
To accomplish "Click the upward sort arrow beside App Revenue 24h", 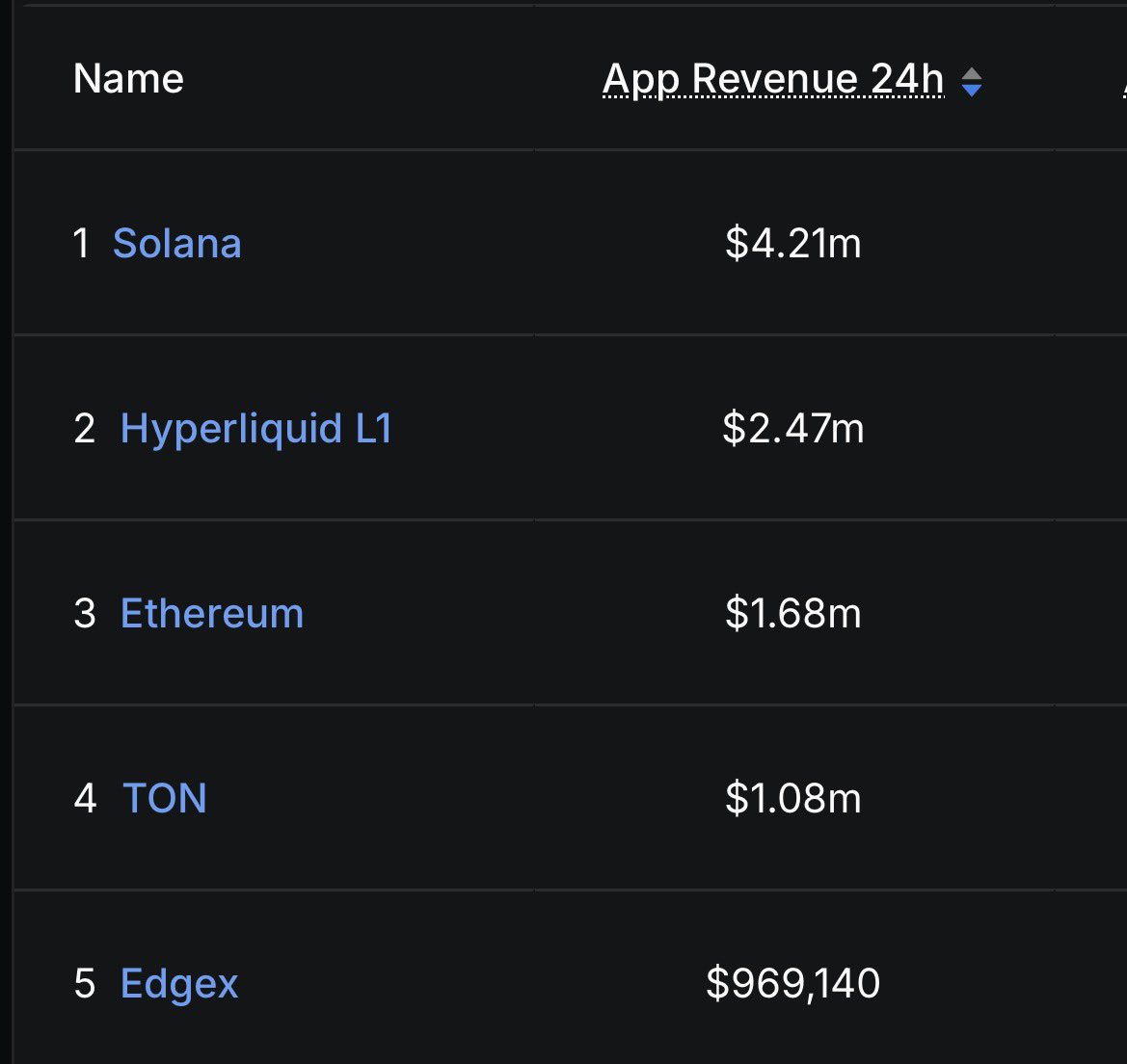I will click(x=972, y=73).
